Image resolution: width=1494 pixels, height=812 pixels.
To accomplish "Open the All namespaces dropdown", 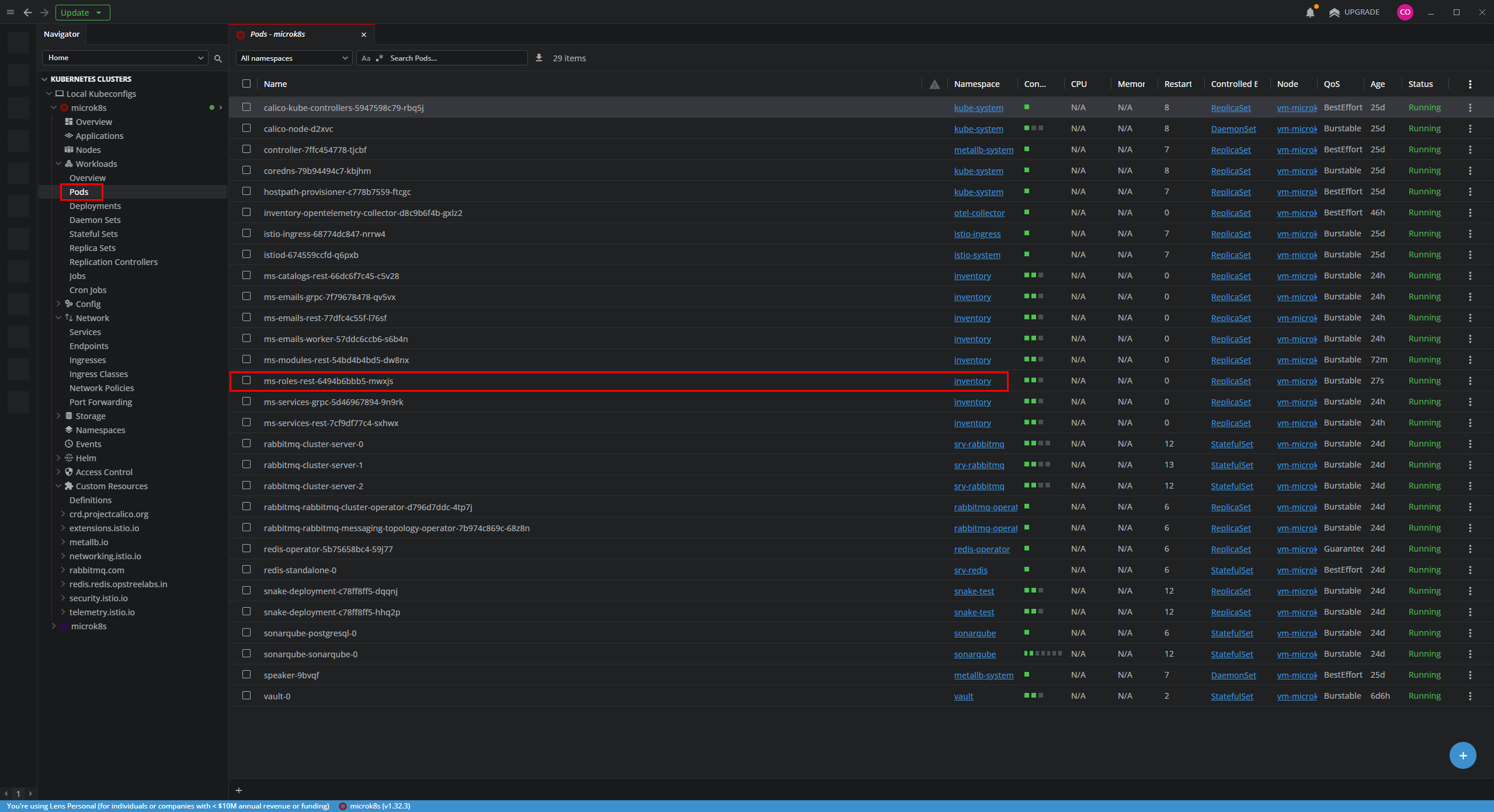I will tap(294, 58).
